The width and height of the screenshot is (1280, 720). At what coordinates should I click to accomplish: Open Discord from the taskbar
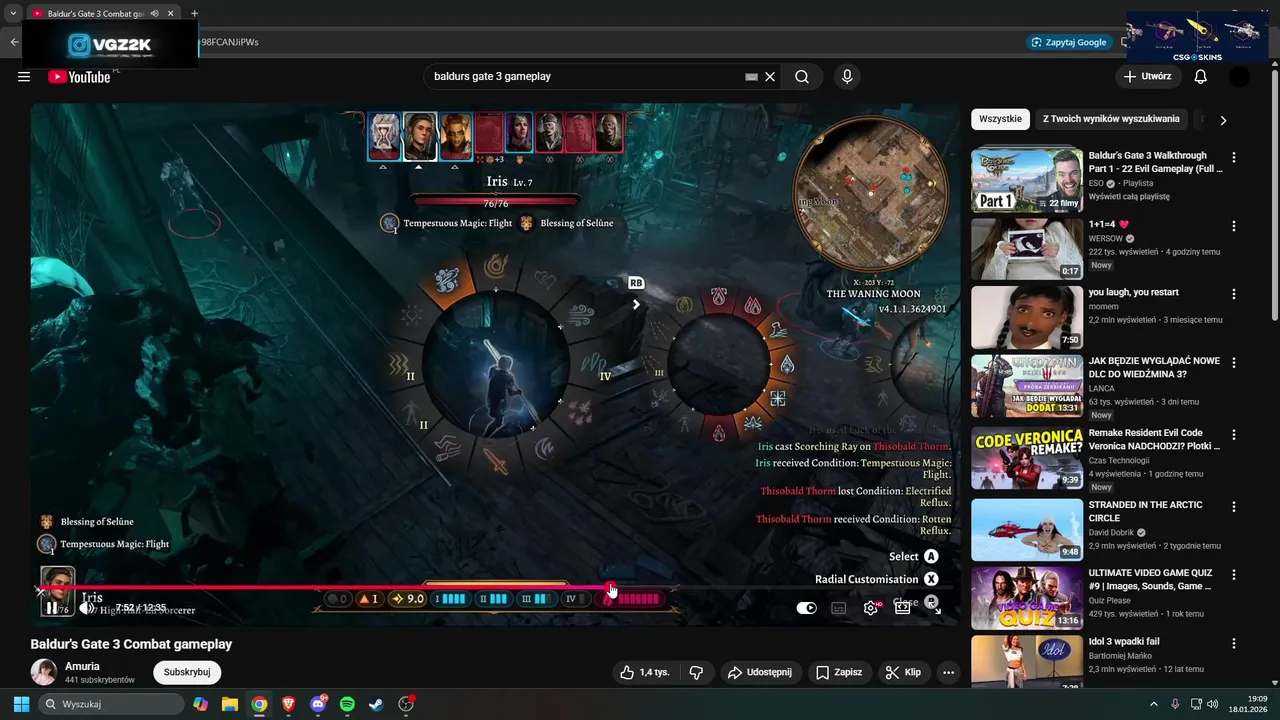click(x=318, y=704)
